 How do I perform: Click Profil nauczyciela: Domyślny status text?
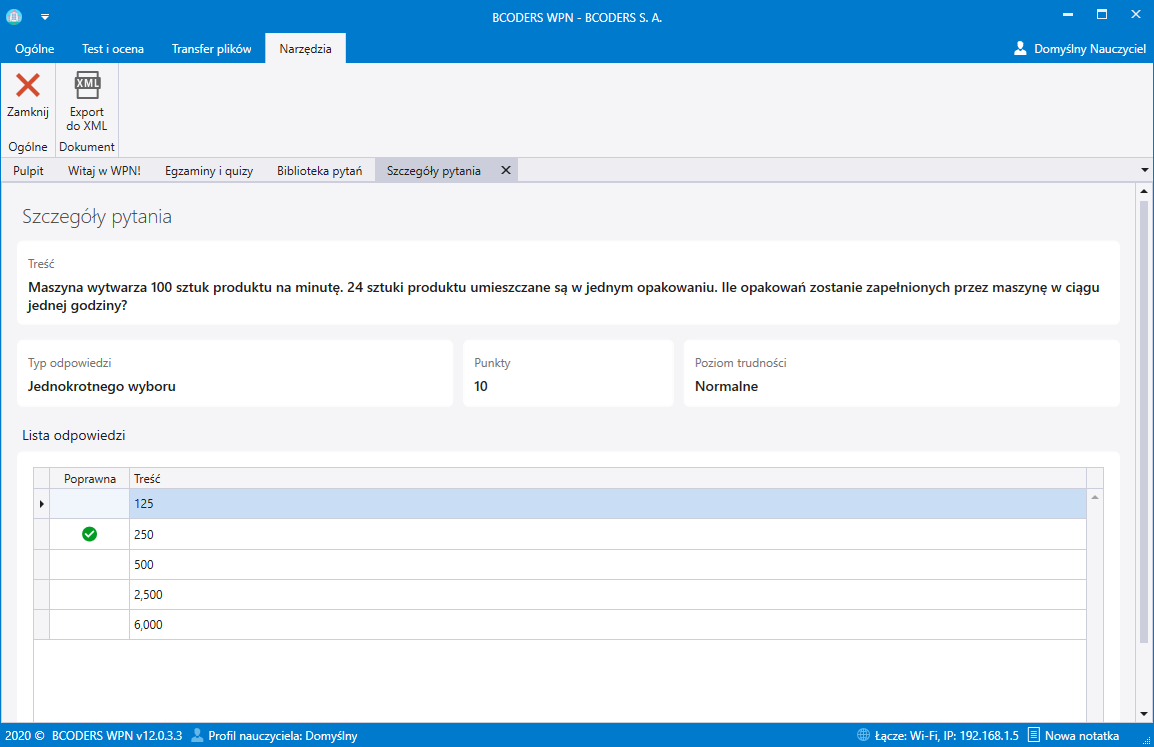pyautogui.click(x=283, y=735)
